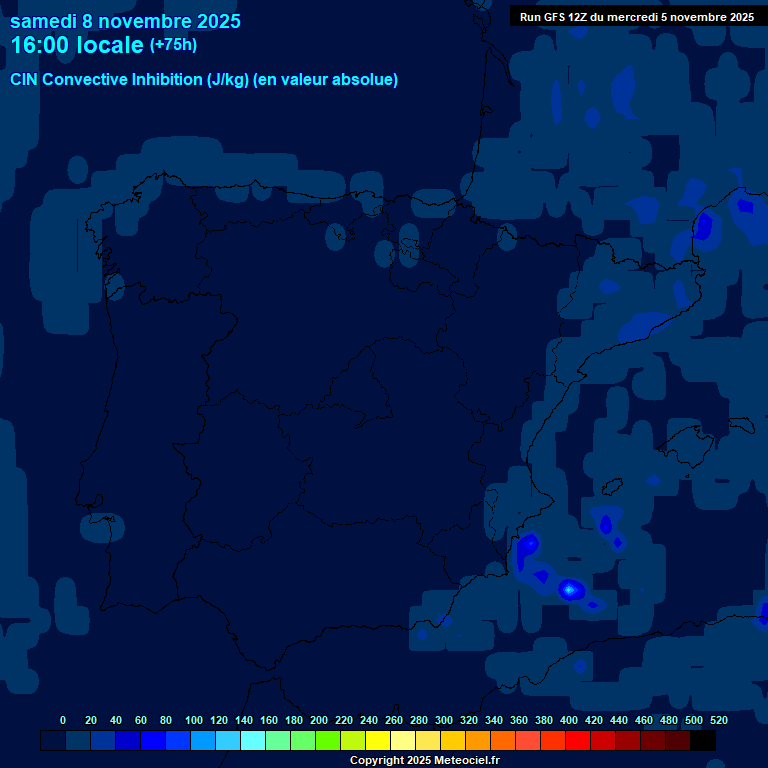Pick the orange swatch between 320 and 340

coord(478,740)
